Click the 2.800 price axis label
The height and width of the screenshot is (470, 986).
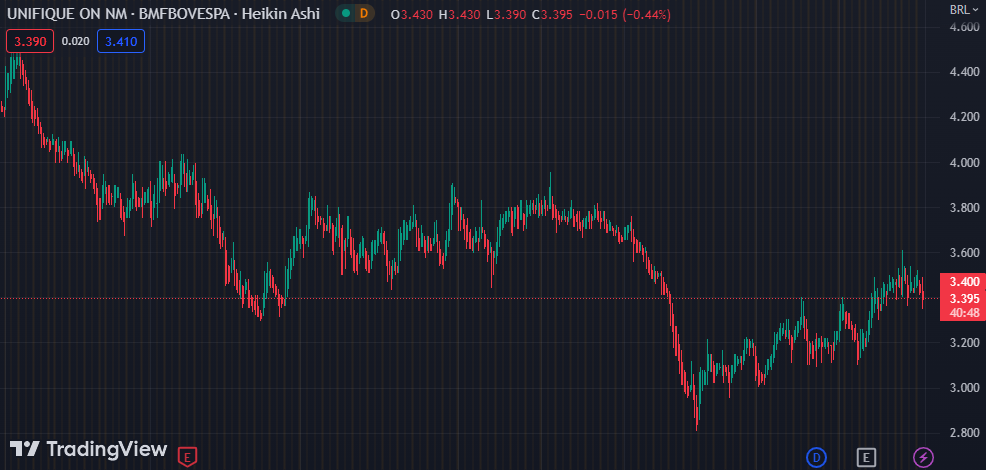[965, 433]
